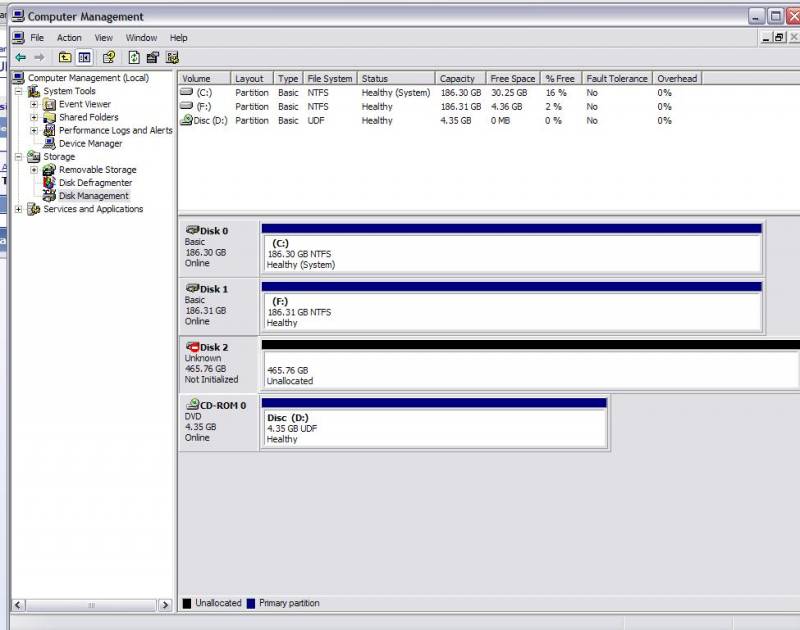Click the (F:) volume drive icon in the list
The height and width of the screenshot is (630, 800).
187,106
